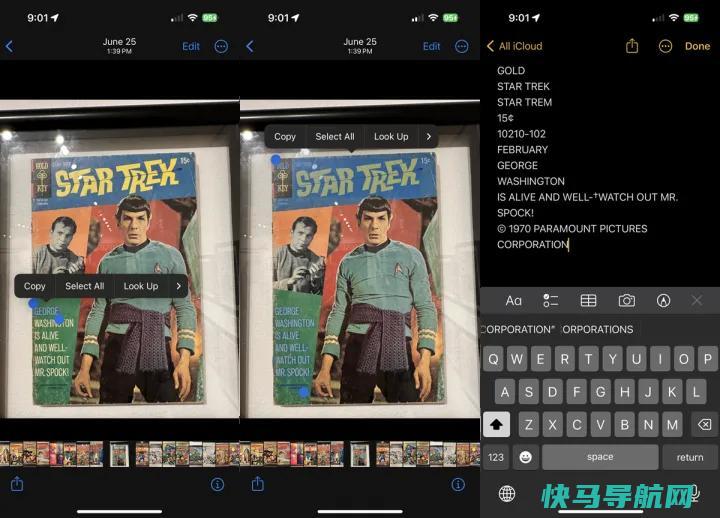Image resolution: width=720 pixels, height=518 pixels.
Task: Choose Copy in the middle popup menu
Action: pyautogui.click(x=285, y=136)
